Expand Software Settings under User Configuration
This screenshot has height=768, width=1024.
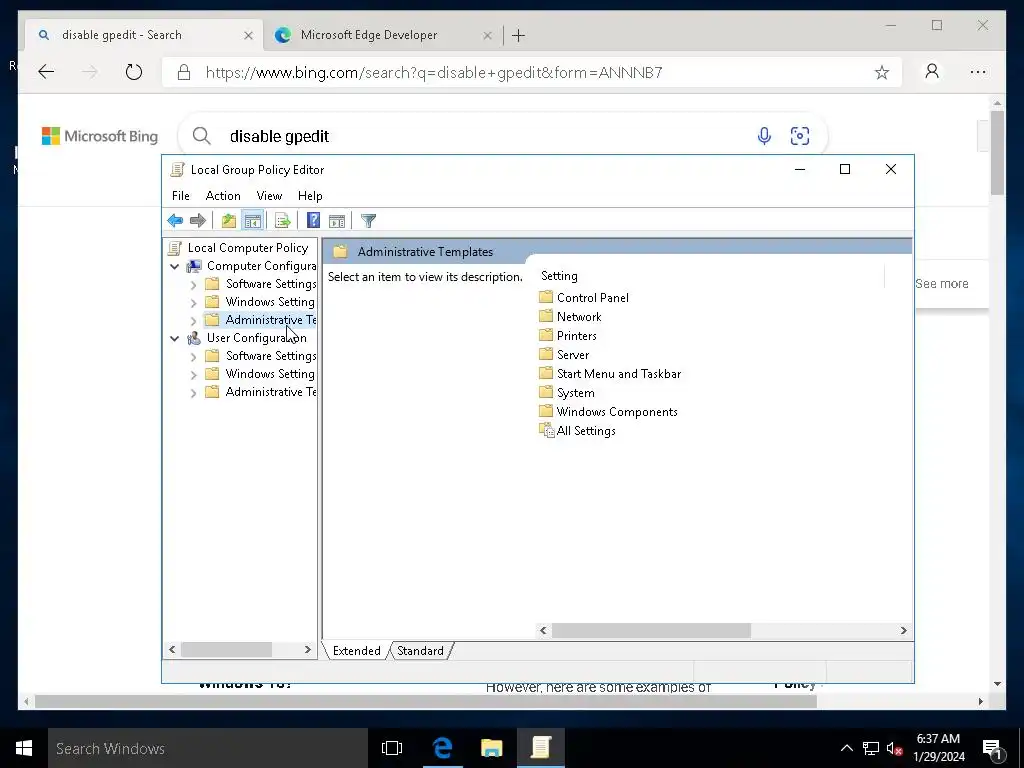(x=193, y=357)
